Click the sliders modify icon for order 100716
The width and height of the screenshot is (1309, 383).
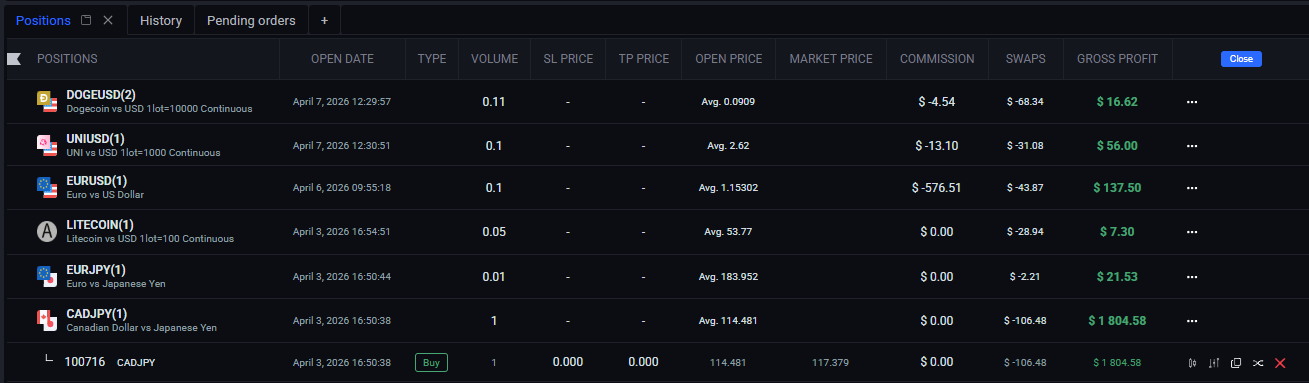click(x=1214, y=362)
